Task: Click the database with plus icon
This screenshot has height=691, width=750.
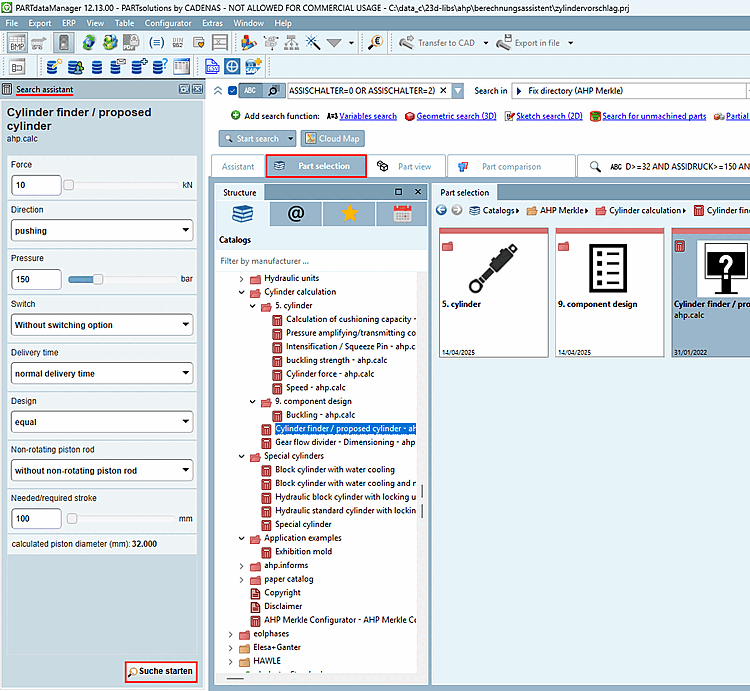Action: tap(139, 66)
